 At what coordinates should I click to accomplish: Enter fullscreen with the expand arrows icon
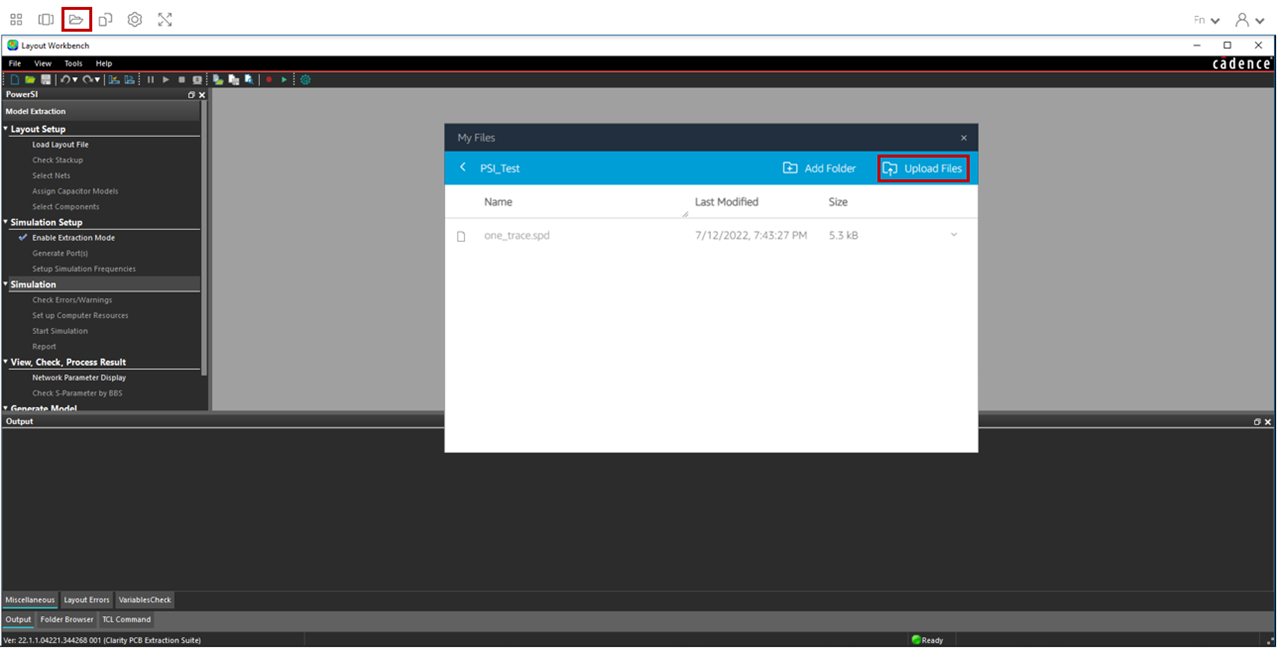coord(165,19)
